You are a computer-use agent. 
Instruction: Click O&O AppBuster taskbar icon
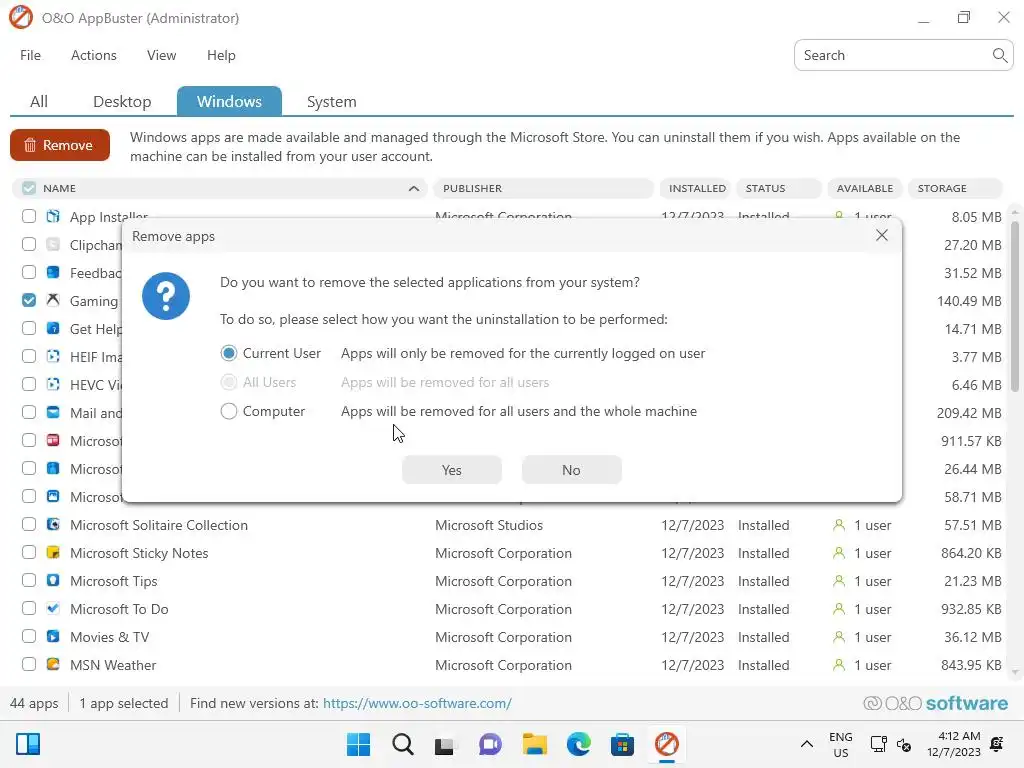pos(667,744)
